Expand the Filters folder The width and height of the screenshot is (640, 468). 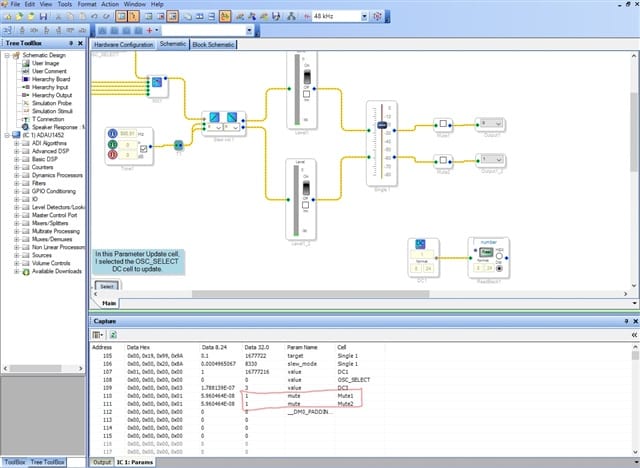click(16, 183)
